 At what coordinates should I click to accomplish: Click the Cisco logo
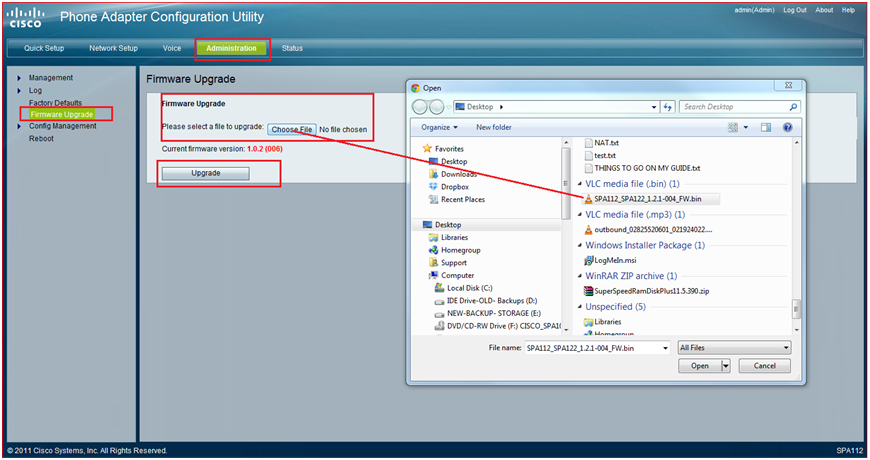(x=28, y=16)
